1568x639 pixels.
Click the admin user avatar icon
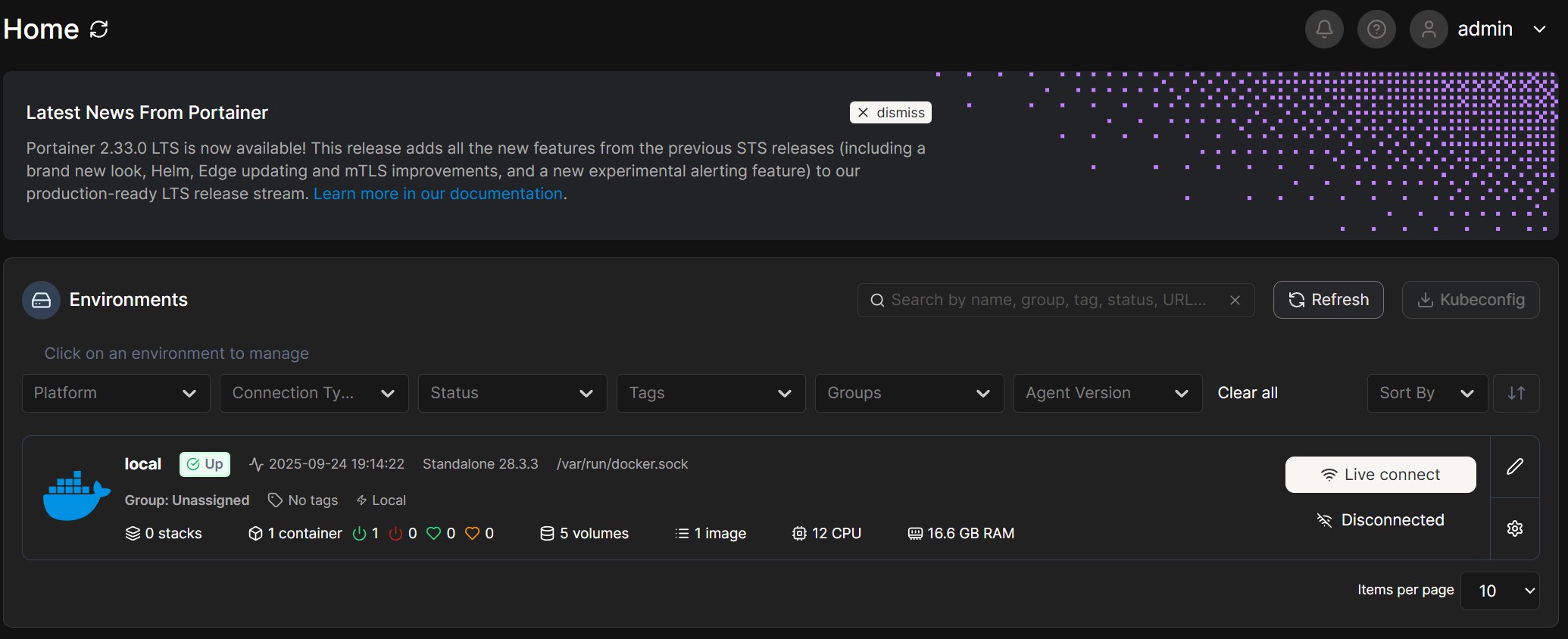click(x=1428, y=30)
